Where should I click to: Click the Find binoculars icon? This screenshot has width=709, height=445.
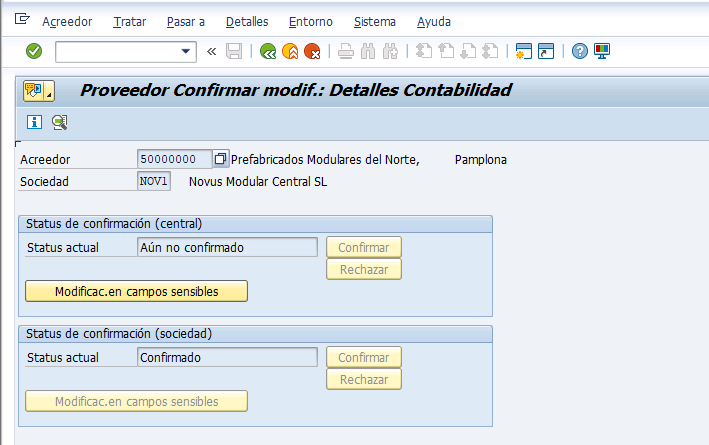[368, 51]
